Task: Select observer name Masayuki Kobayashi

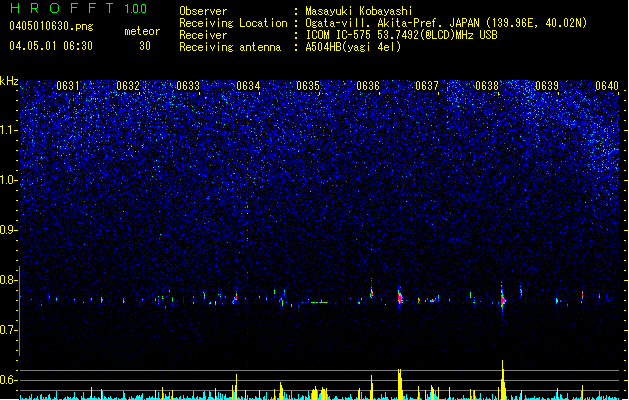Action: click(x=359, y=11)
